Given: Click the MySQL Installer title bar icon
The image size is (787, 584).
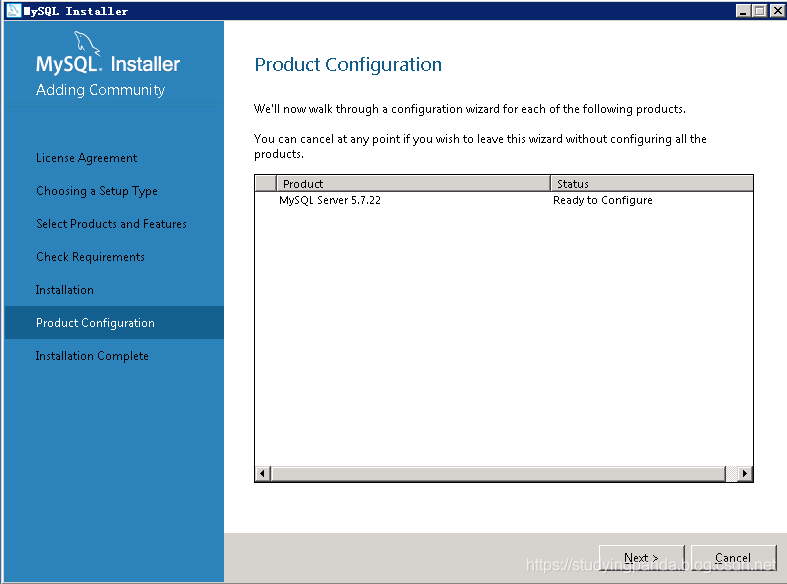Looking at the screenshot, I should pos(14,10).
